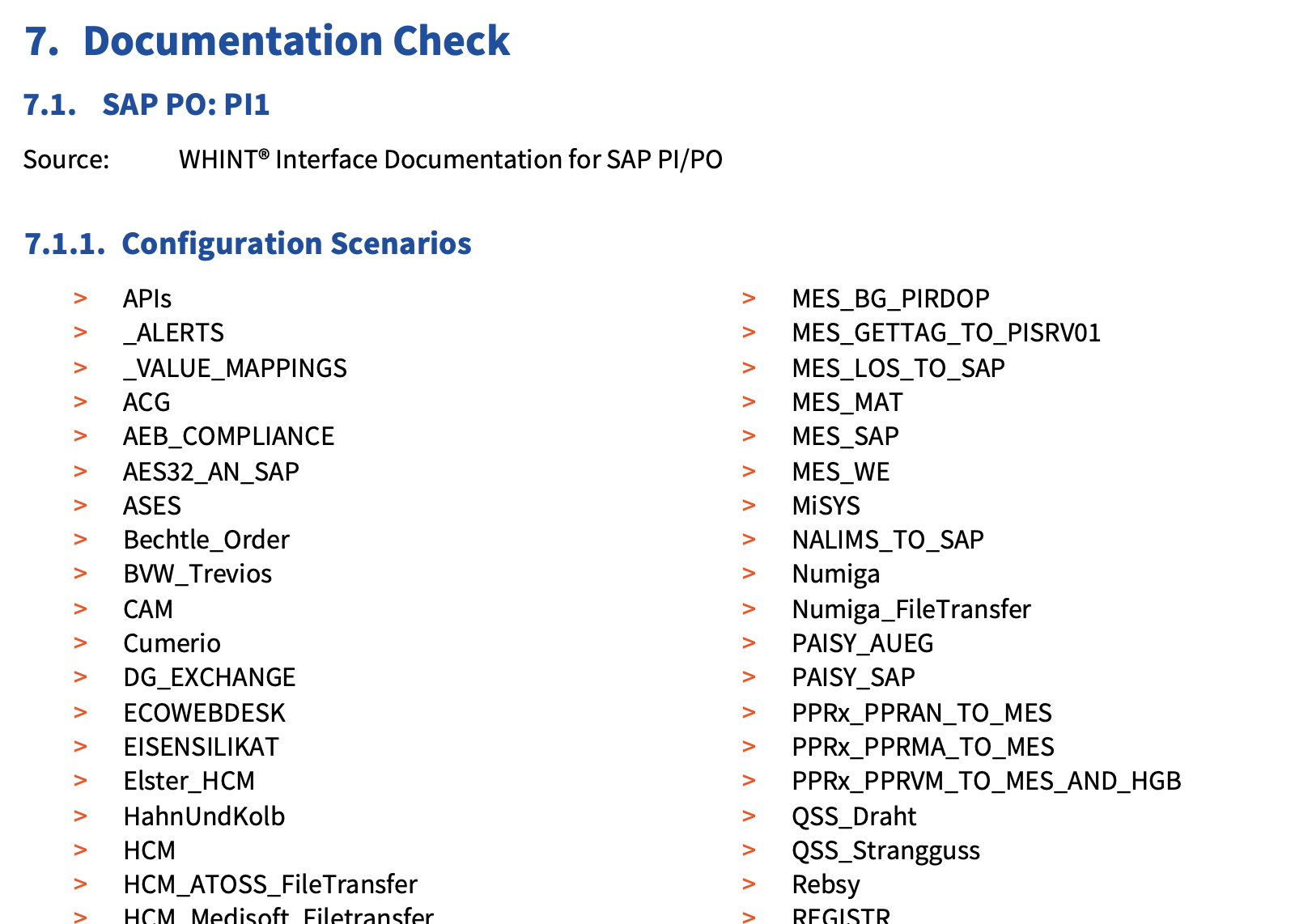Select the standalone 'Numiga' list entry
The width and height of the screenshot is (1295, 924).
[835, 574]
